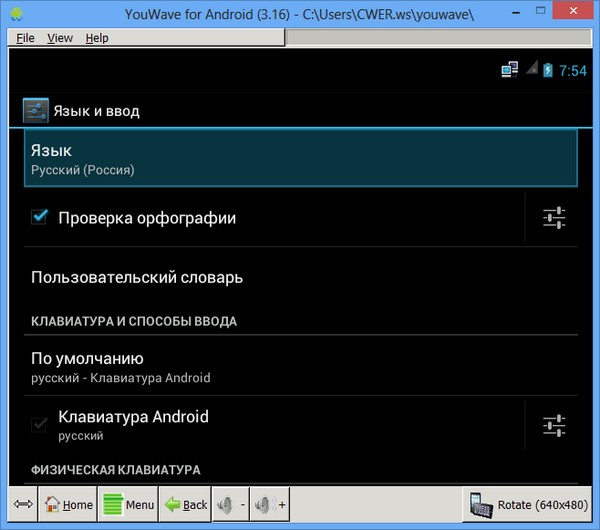Open the File menu
600x530 pixels.
(x=25, y=38)
